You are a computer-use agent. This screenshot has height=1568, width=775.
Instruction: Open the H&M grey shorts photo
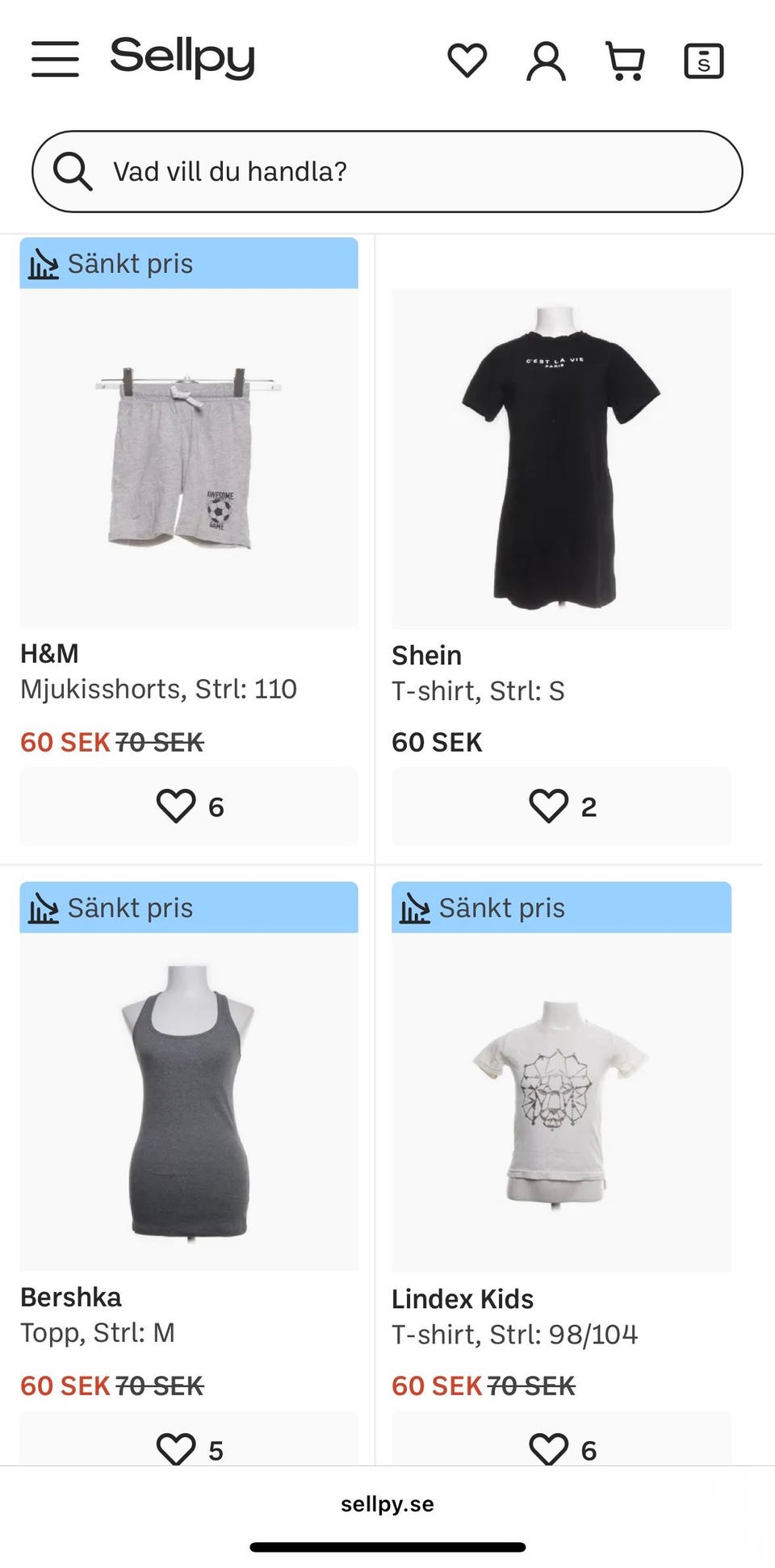189,458
